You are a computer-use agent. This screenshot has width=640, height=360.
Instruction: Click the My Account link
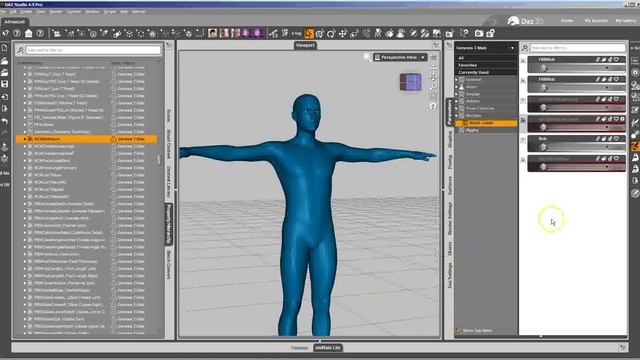tap(596, 20)
